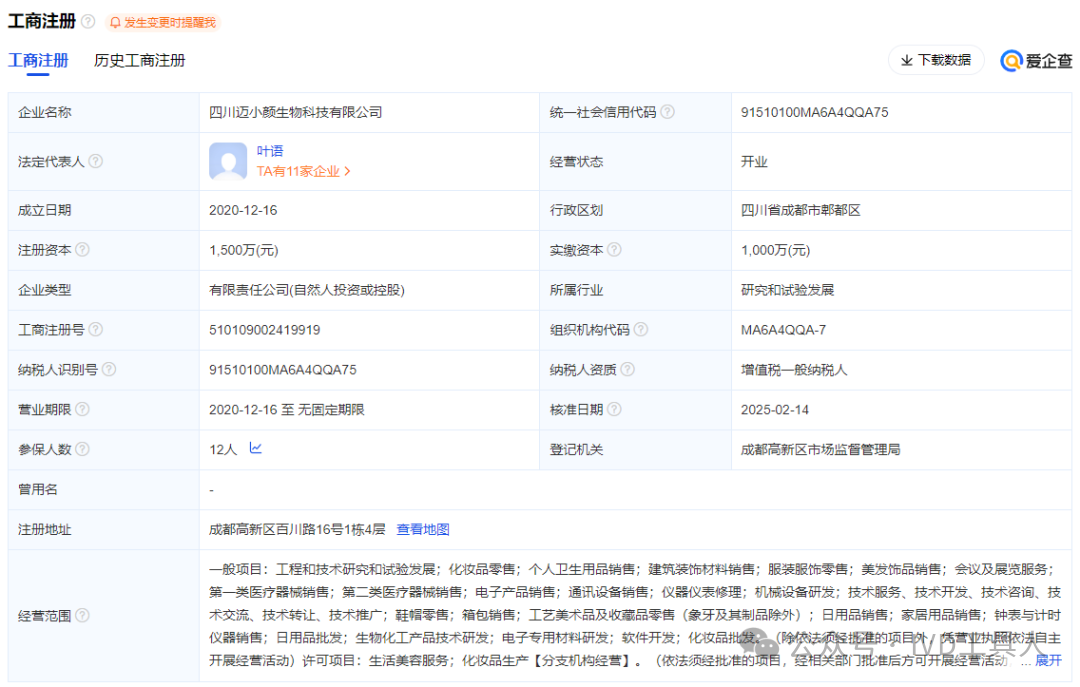
Task: Click operating status value 开业
Action: click(x=754, y=162)
